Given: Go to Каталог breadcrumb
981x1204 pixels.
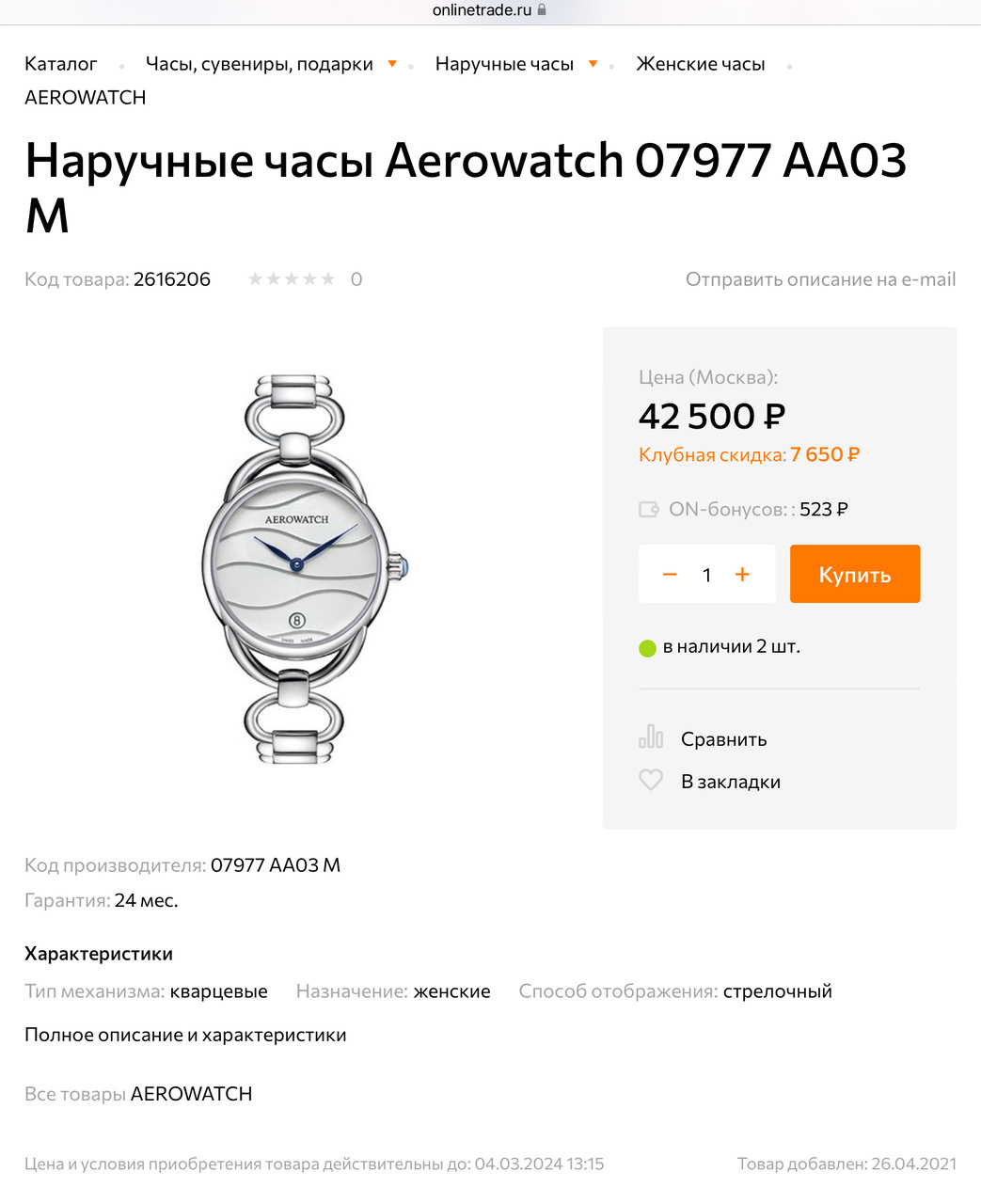Looking at the screenshot, I should tap(61, 64).
